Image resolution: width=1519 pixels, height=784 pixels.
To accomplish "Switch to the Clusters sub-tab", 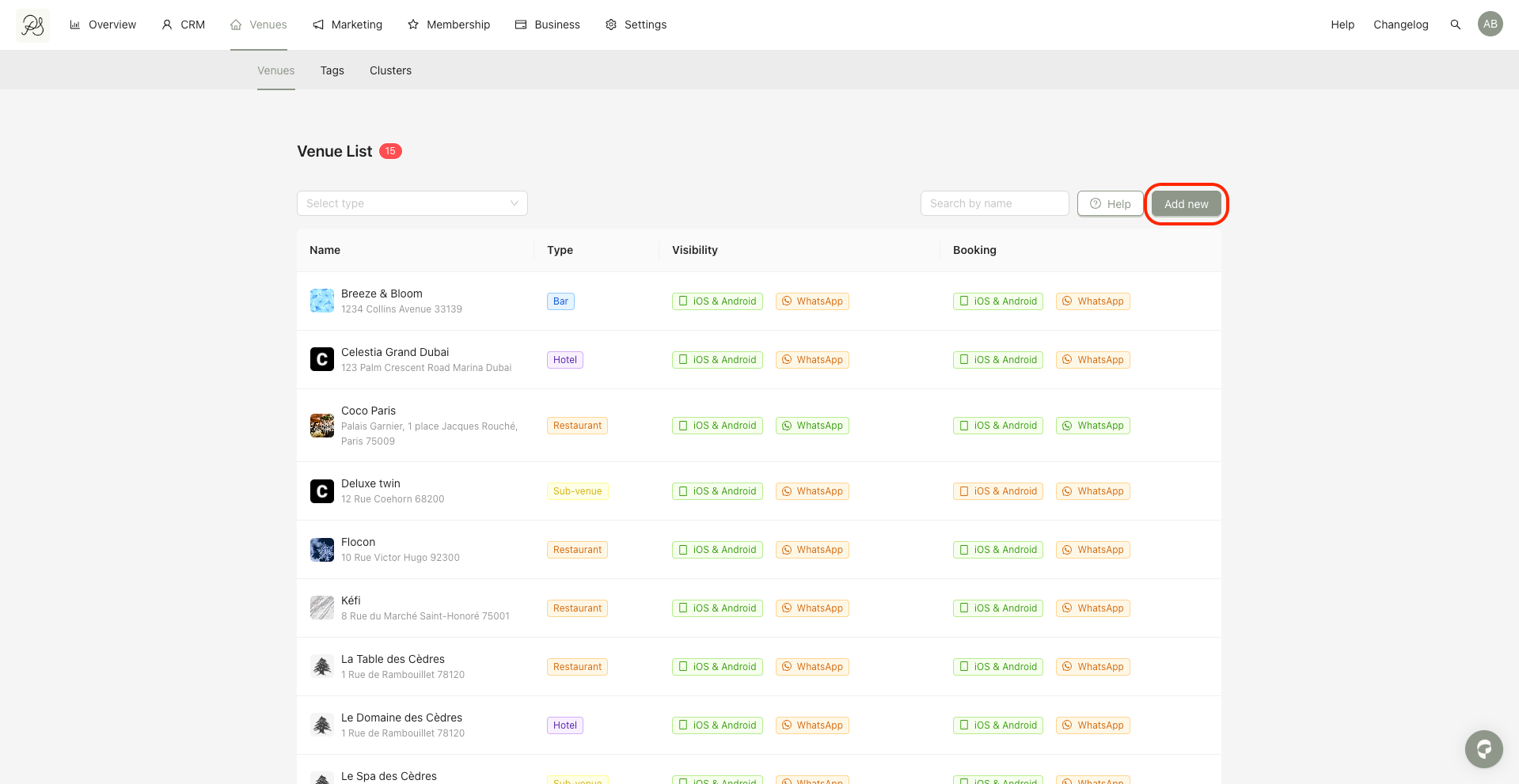I will click(390, 70).
